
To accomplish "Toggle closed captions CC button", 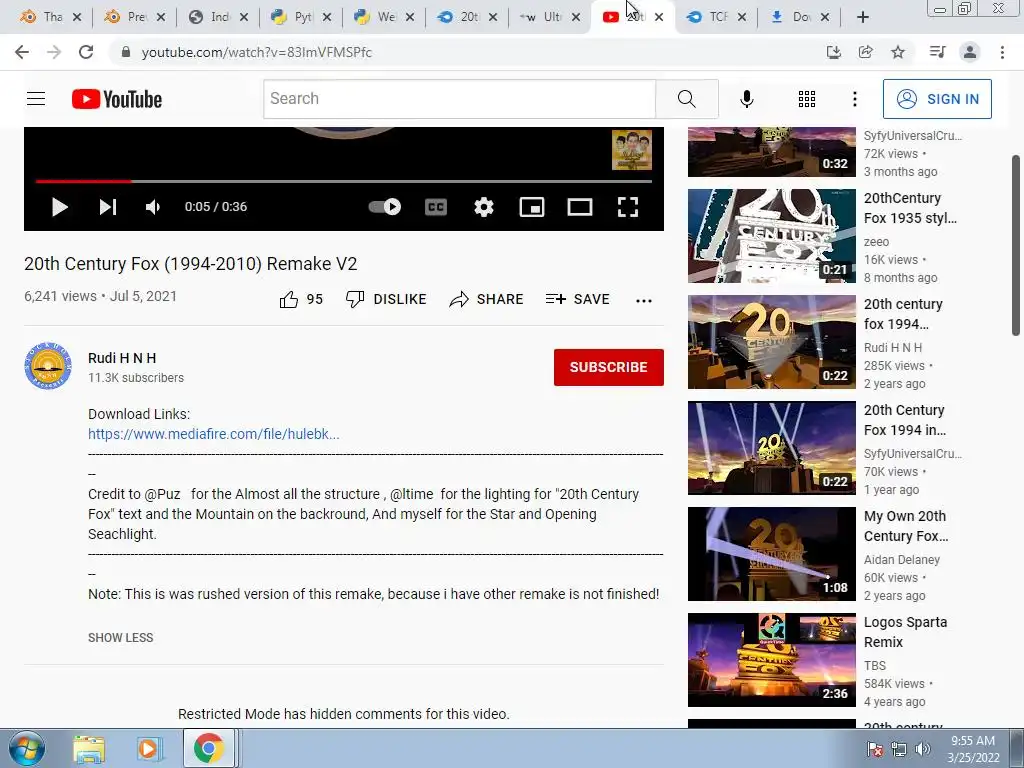I will pyautogui.click(x=436, y=207).
